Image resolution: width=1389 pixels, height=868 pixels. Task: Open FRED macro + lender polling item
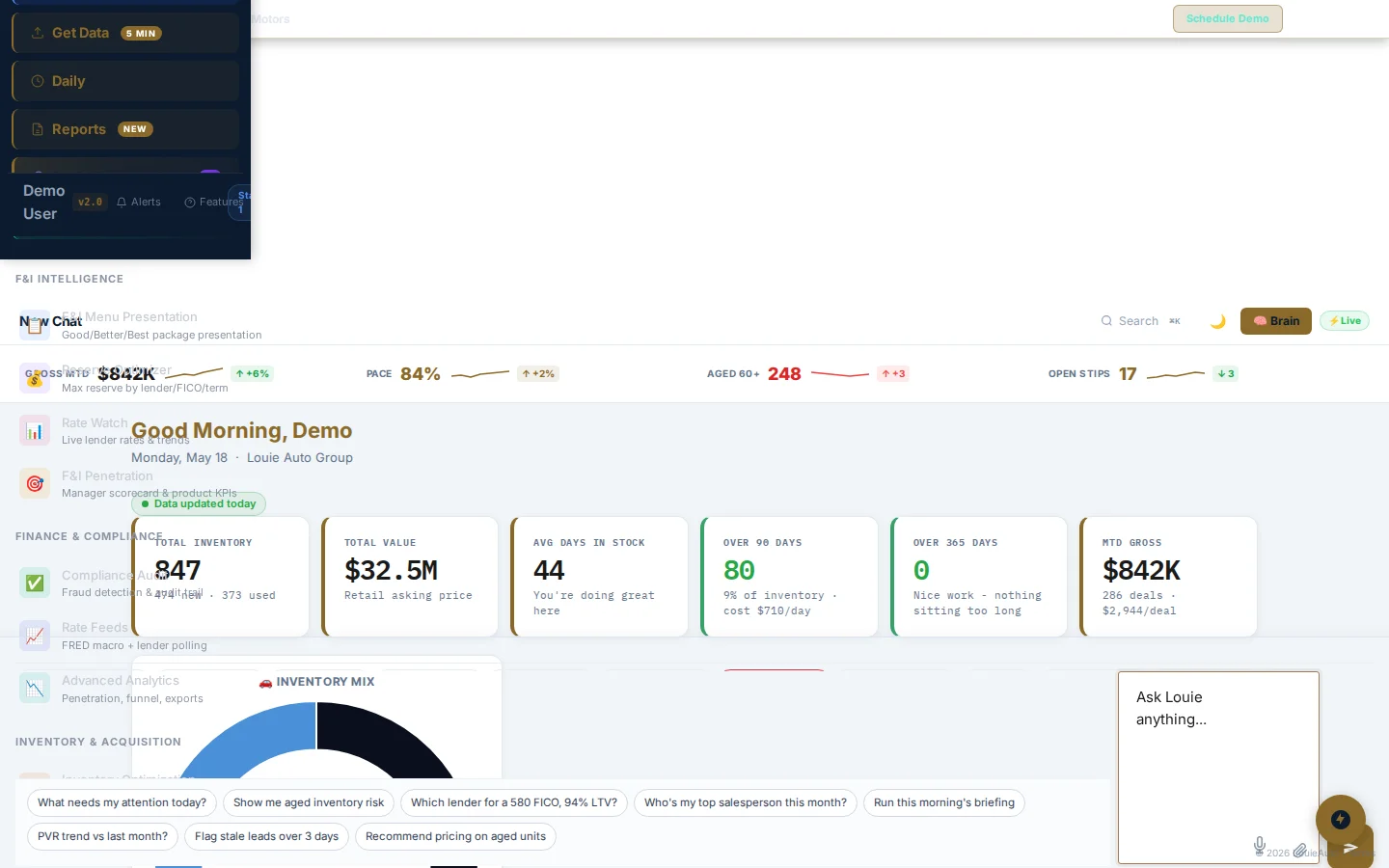tap(134, 645)
